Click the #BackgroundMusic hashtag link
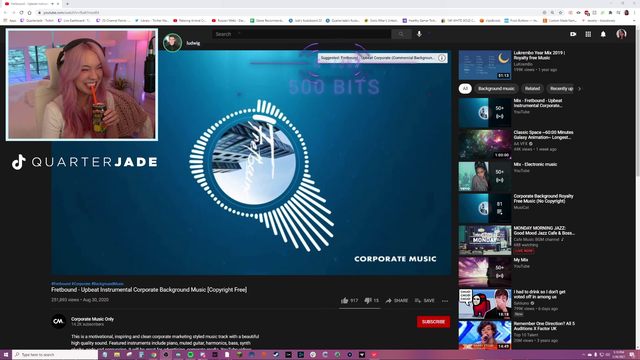640x360 pixels. coord(107,284)
